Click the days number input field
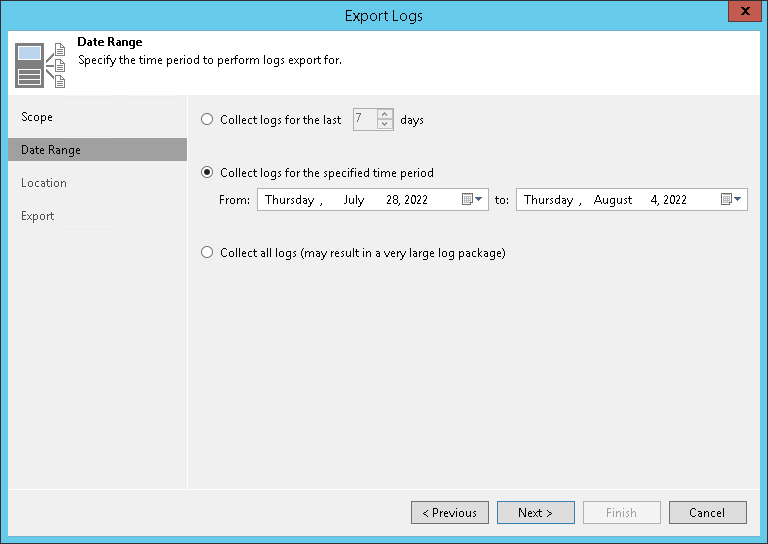 (x=364, y=120)
